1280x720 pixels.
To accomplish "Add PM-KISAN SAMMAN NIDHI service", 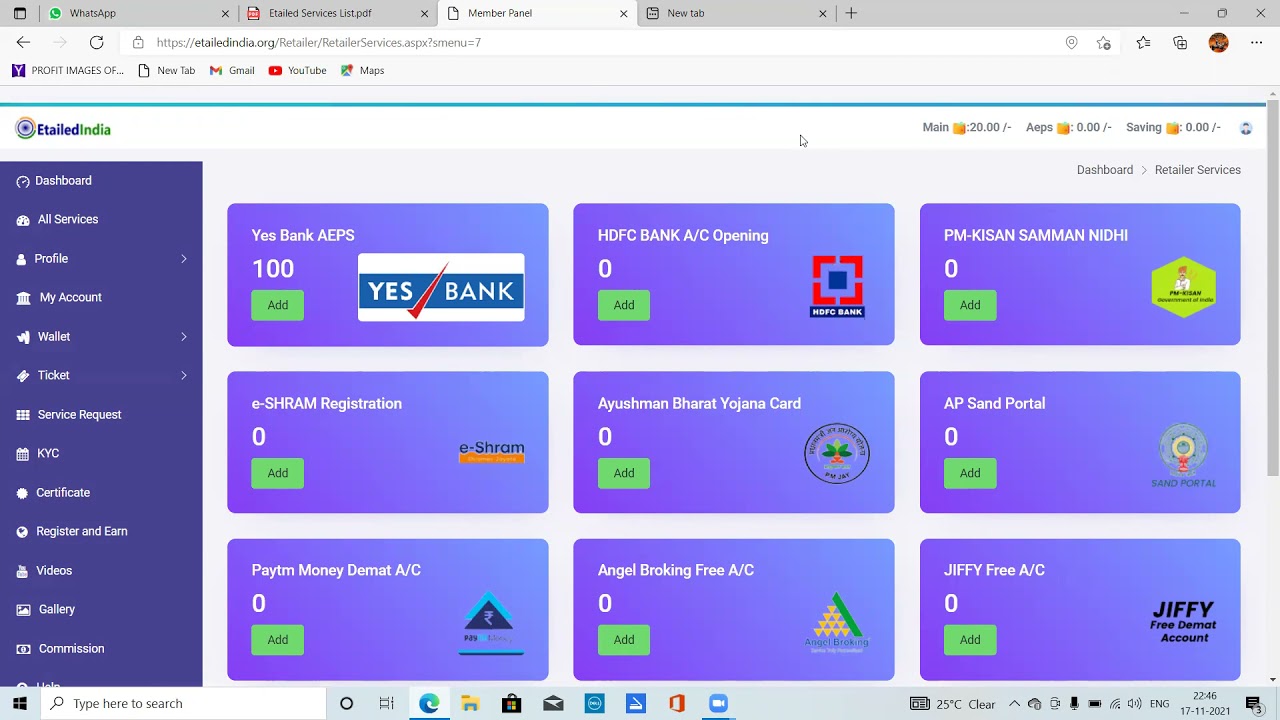I will click(x=970, y=305).
